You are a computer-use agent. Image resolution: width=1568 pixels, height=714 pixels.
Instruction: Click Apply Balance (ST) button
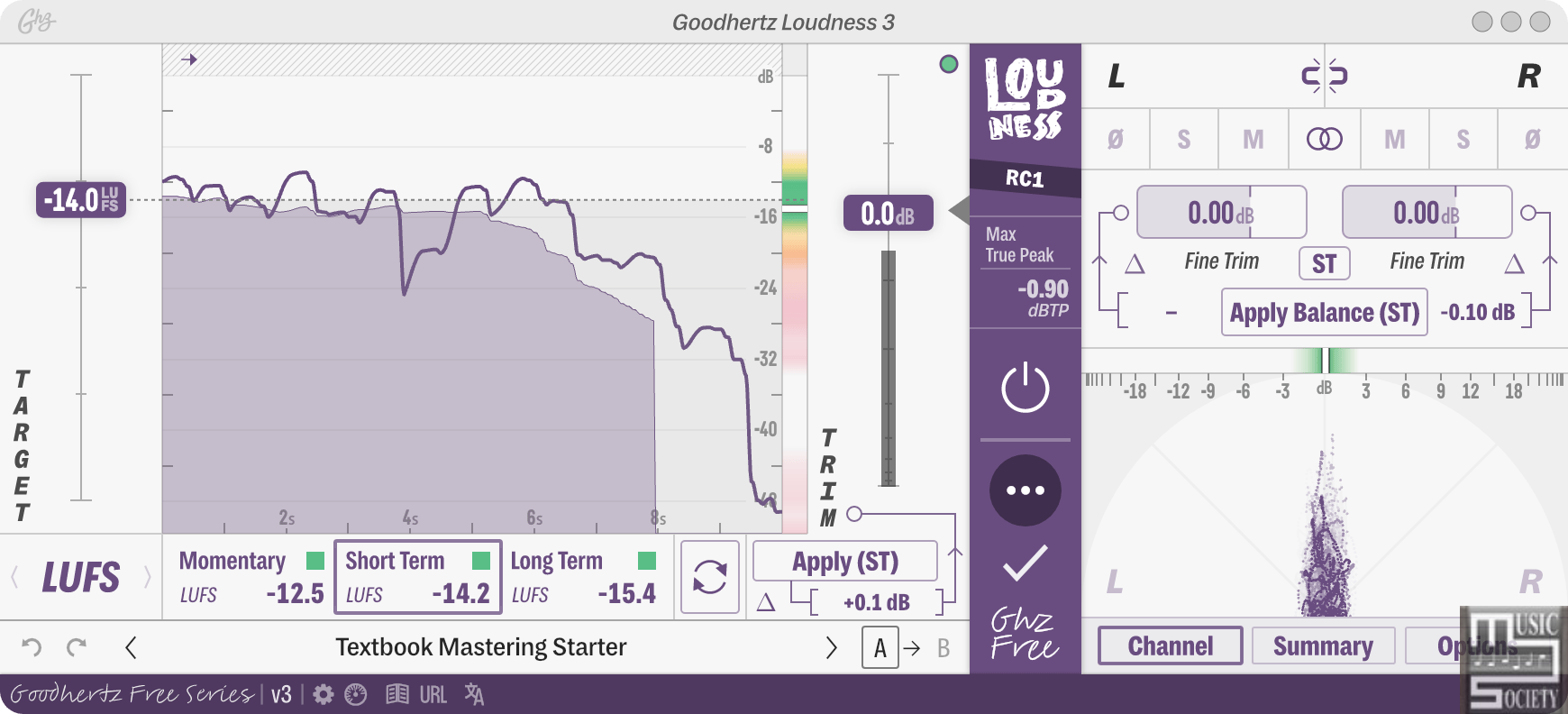[x=1325, y=312]
